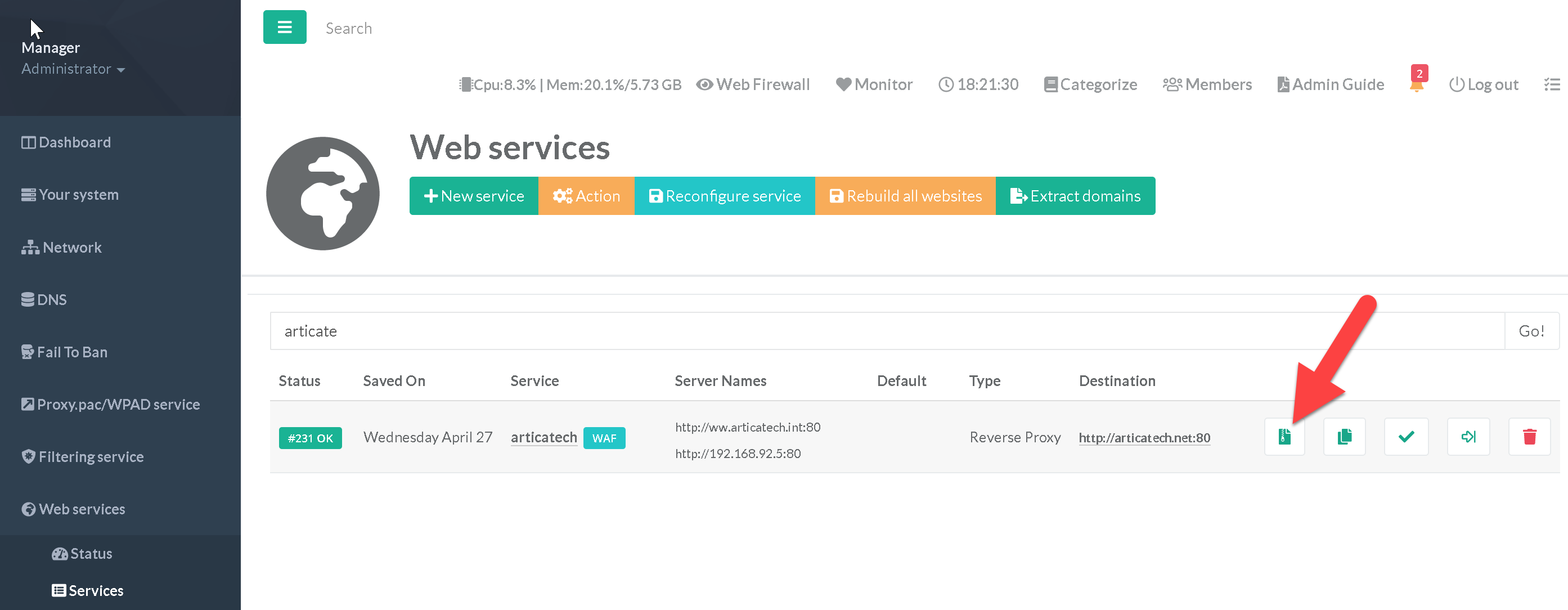The image size is (1568, 610).
Task: Click Extract domains button
Action: (x=1075, y=196)
